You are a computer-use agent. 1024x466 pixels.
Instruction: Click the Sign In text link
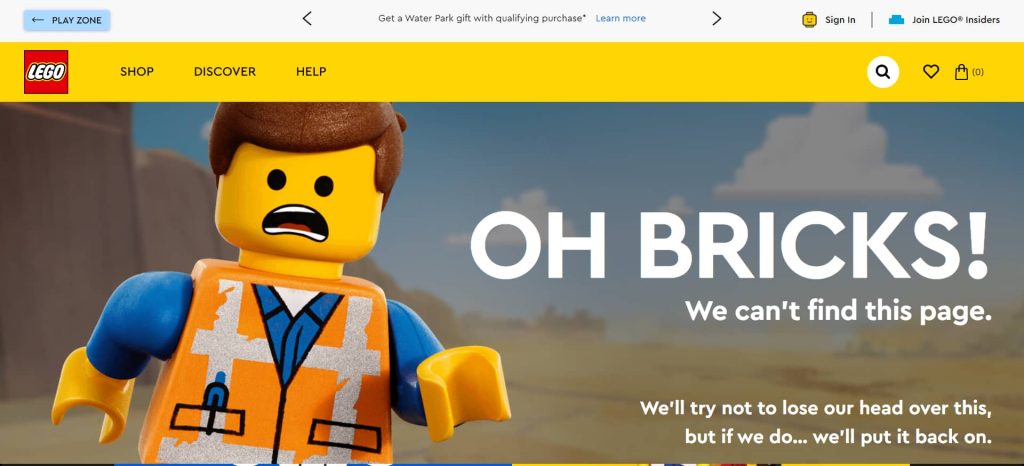pos(840,20)
